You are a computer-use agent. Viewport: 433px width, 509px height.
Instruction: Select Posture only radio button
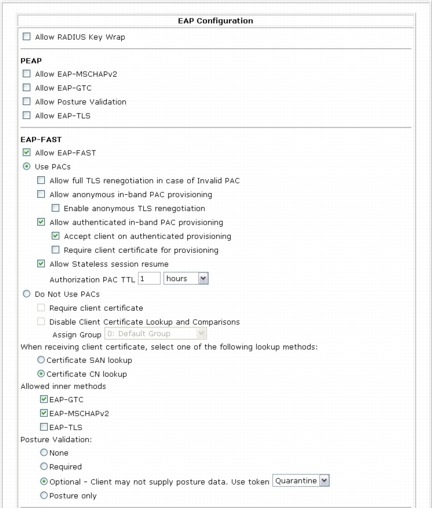pos(44,495)
